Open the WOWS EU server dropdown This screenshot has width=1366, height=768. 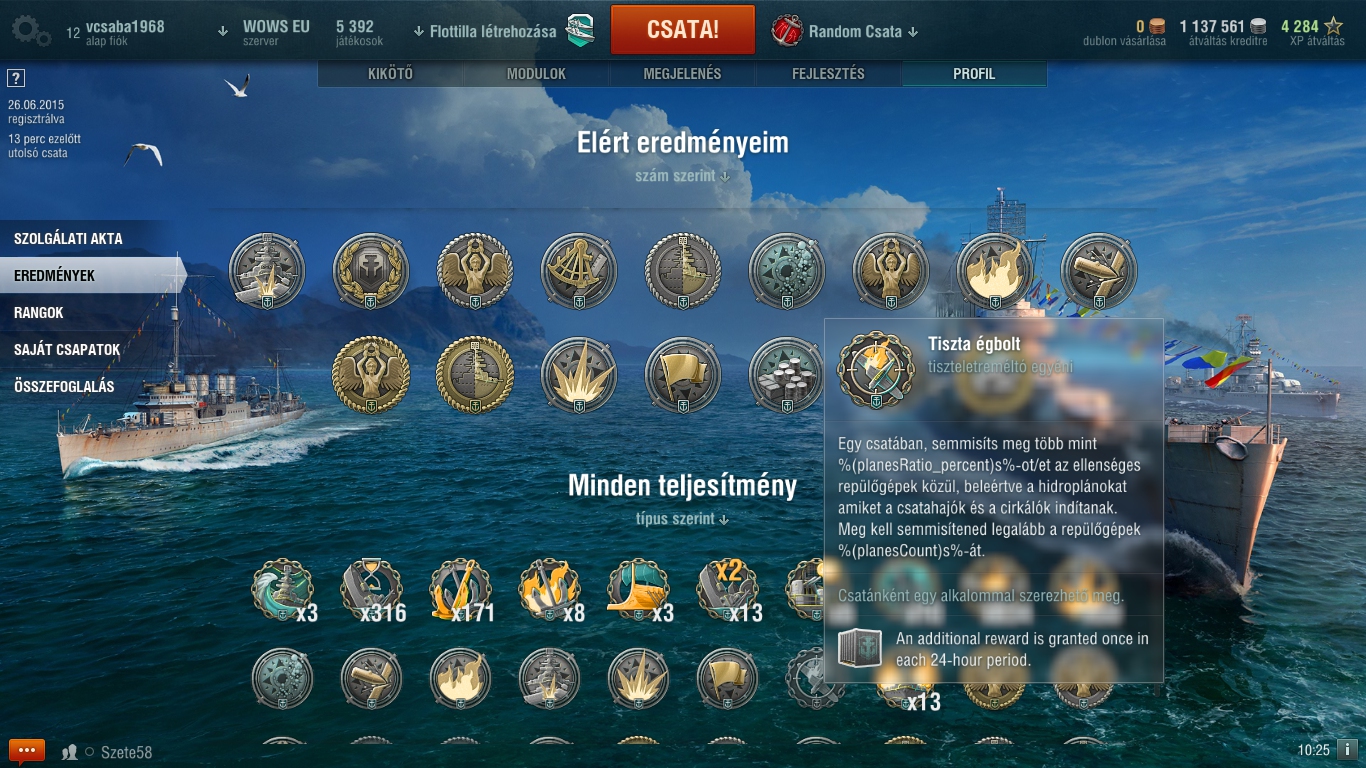coord(265,32)
